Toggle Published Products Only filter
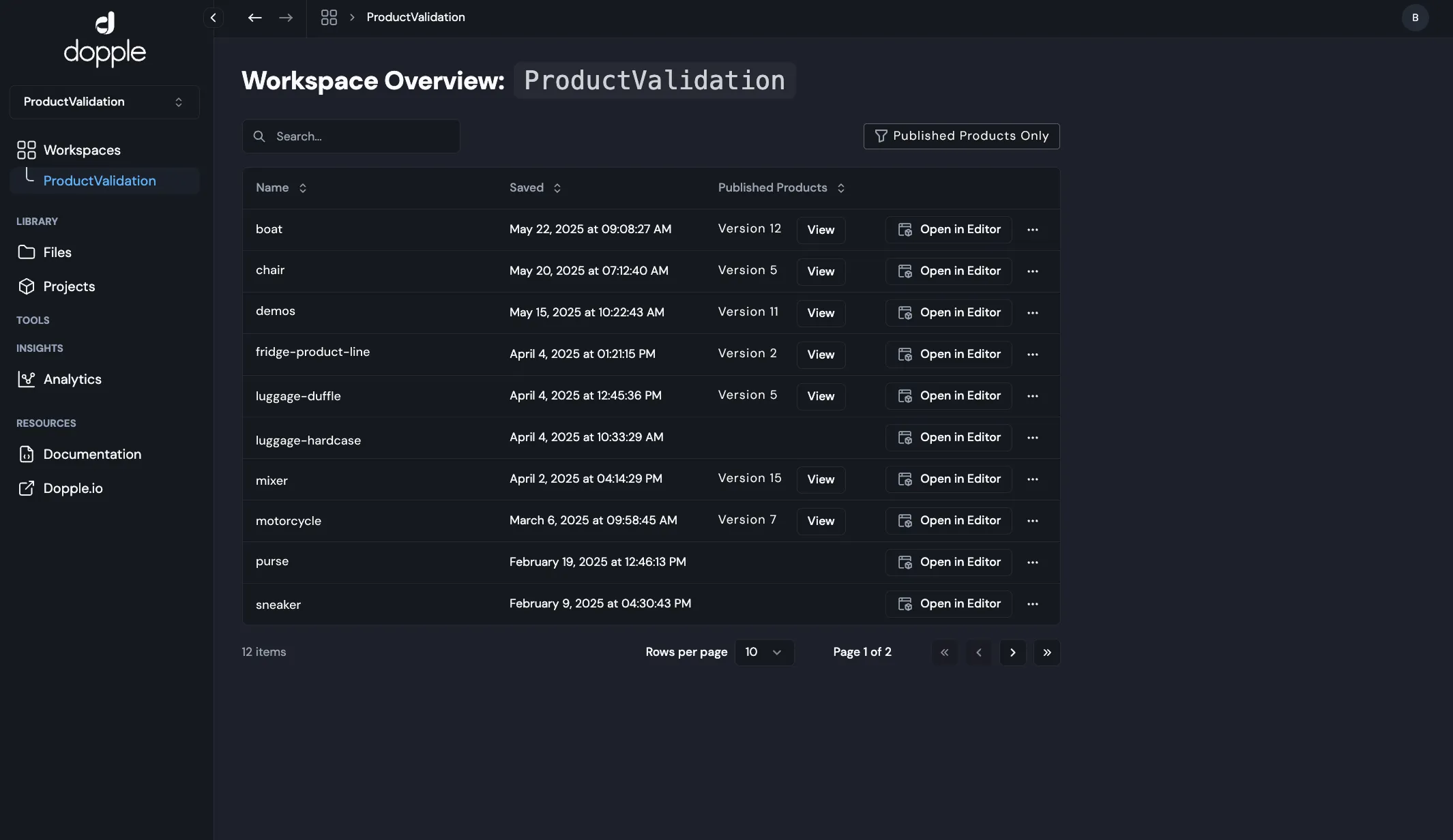Image resolution: width=1453 pixels, height=840 pixels. (x=961, y=136)
